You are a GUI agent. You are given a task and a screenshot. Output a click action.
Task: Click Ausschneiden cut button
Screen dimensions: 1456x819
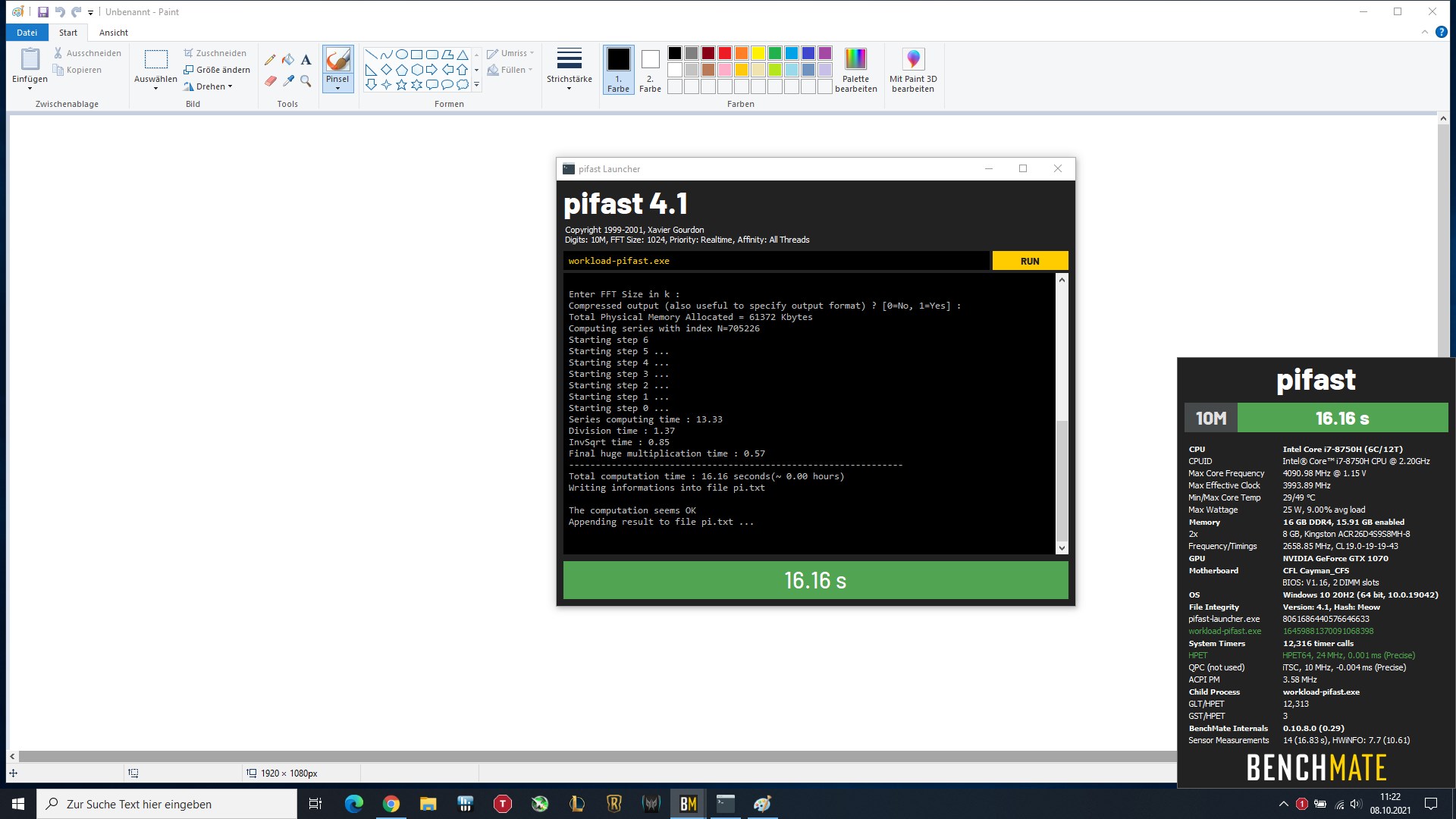pyautogui.click(x=87, y=53)
